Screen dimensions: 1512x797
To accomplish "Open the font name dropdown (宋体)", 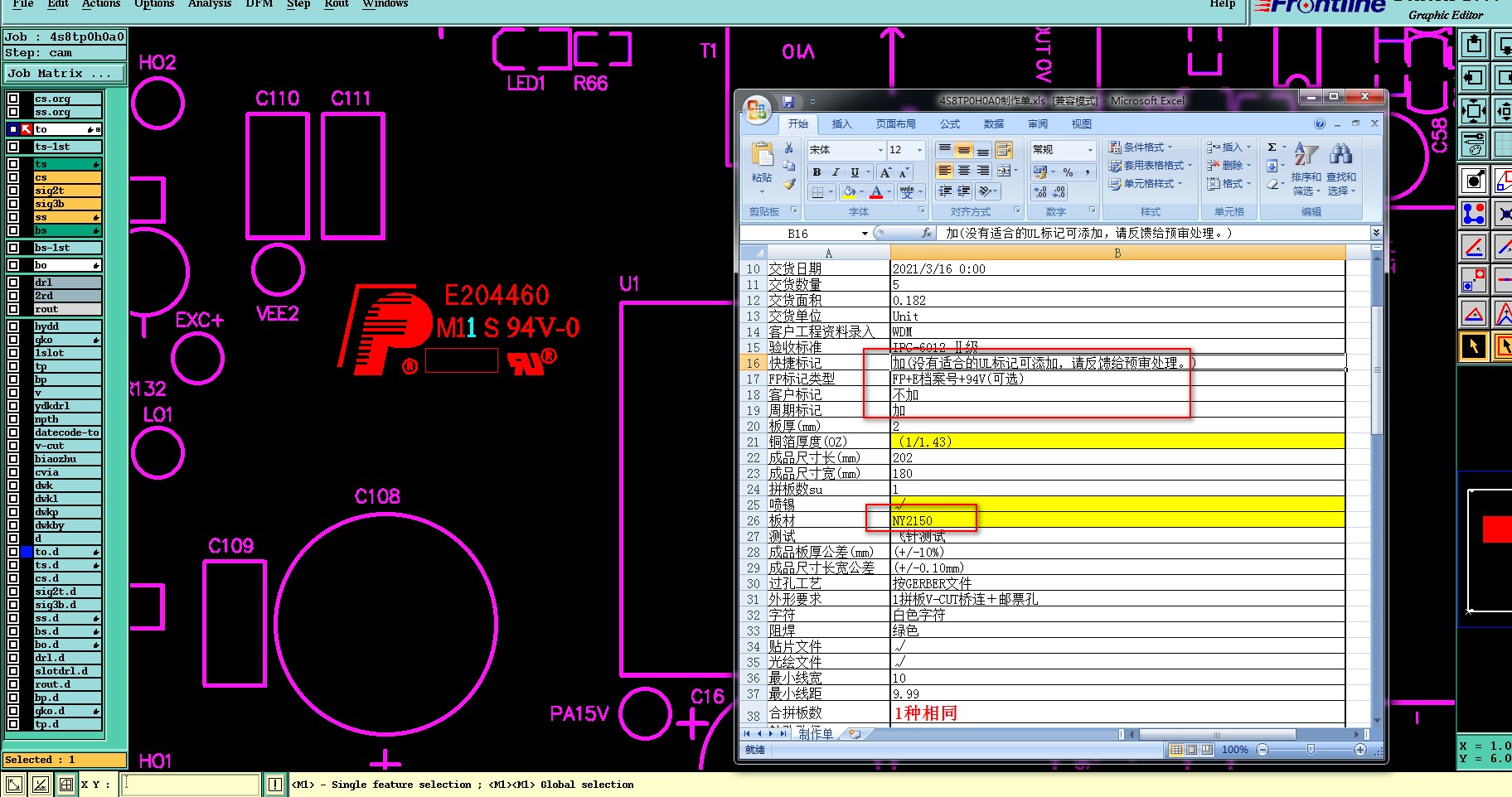I will [x=880, y=150].
